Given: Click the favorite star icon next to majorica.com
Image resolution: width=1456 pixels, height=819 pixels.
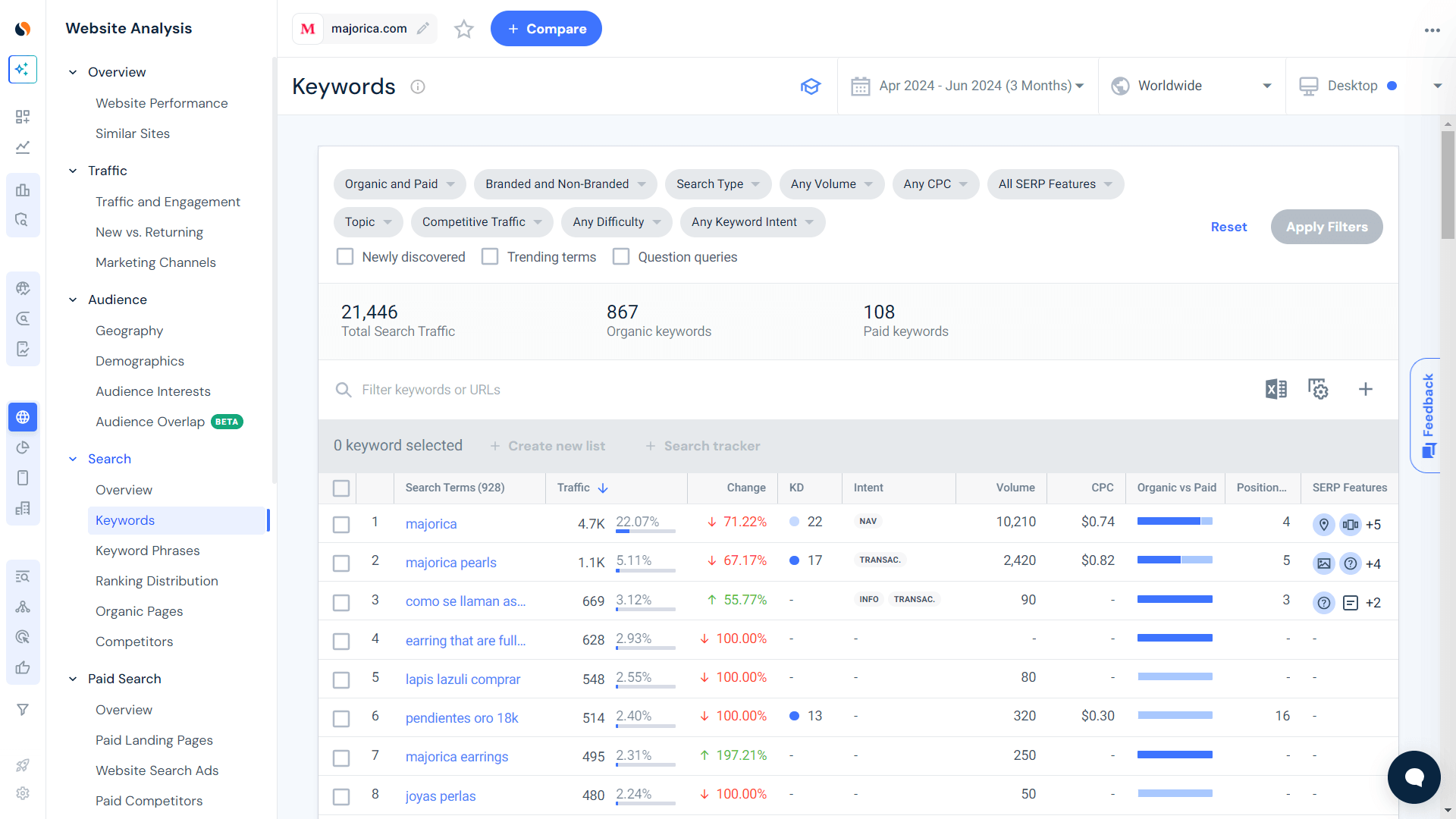Looking at the screenshot, I should pos(464,29).
